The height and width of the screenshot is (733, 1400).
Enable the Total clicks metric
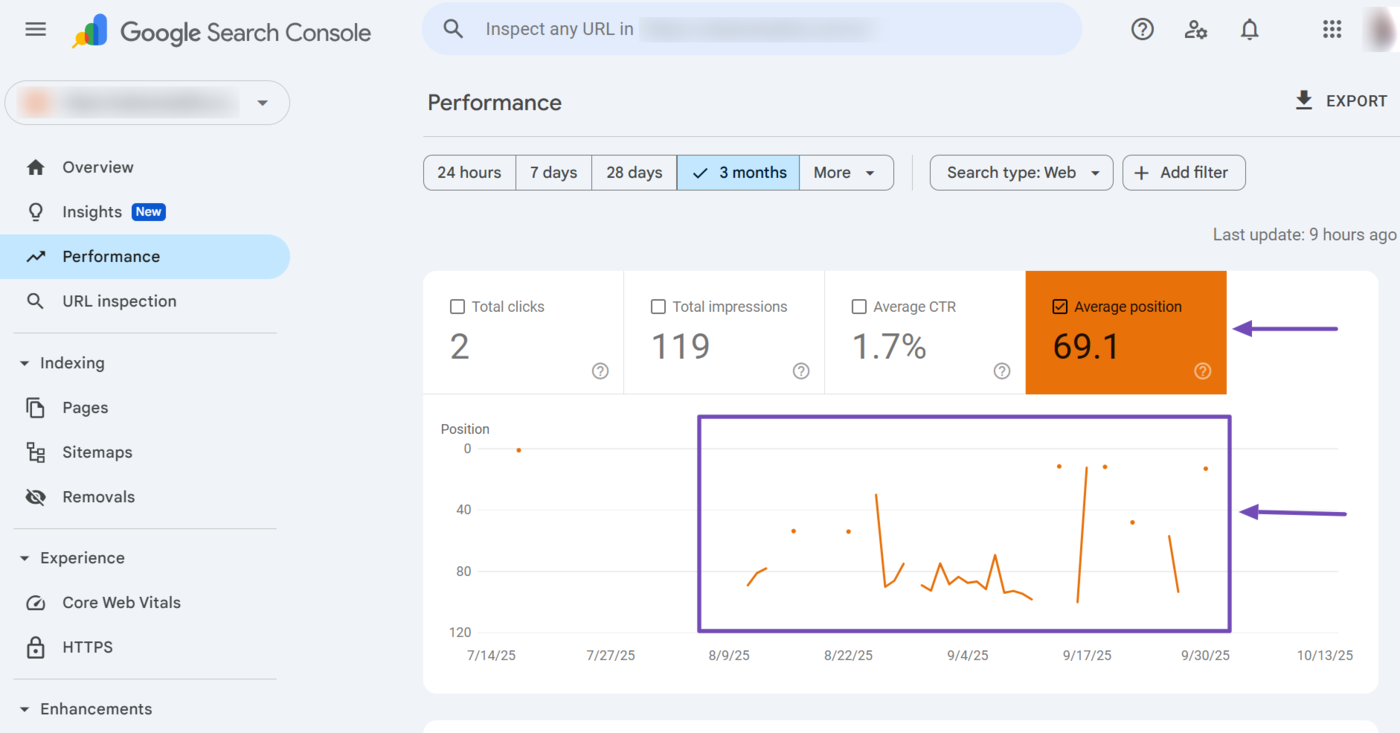[458, 306]
